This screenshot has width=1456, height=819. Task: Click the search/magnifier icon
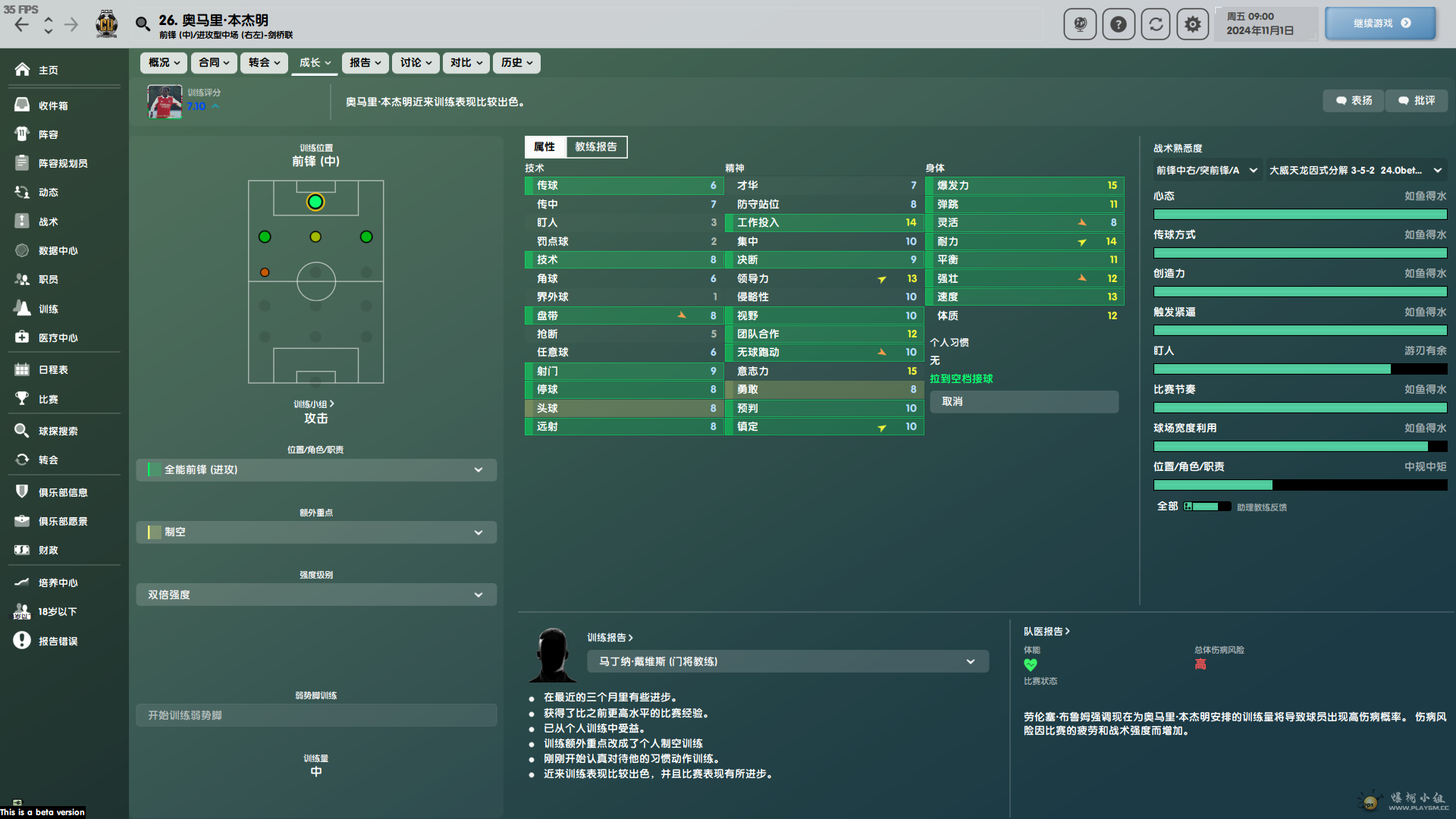pos(141,24)
